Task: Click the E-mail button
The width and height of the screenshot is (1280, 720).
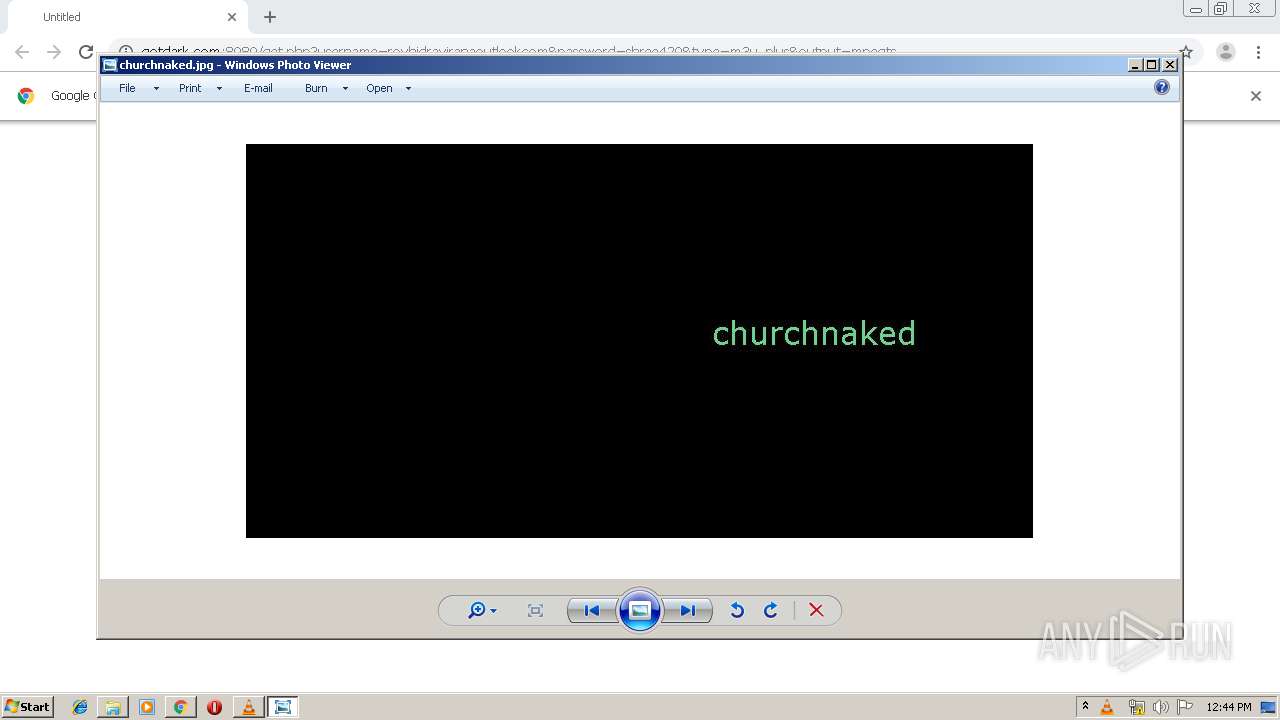Action: click(258, 88)
